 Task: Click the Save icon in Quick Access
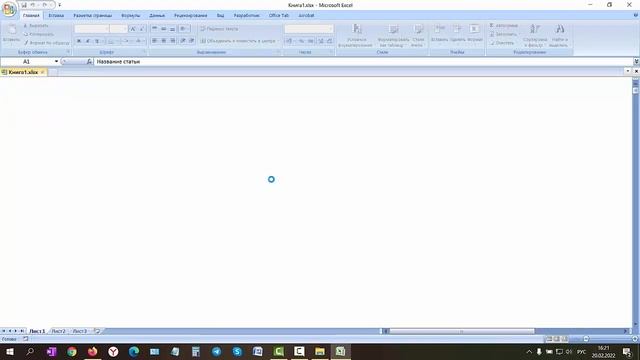point(24,5)
